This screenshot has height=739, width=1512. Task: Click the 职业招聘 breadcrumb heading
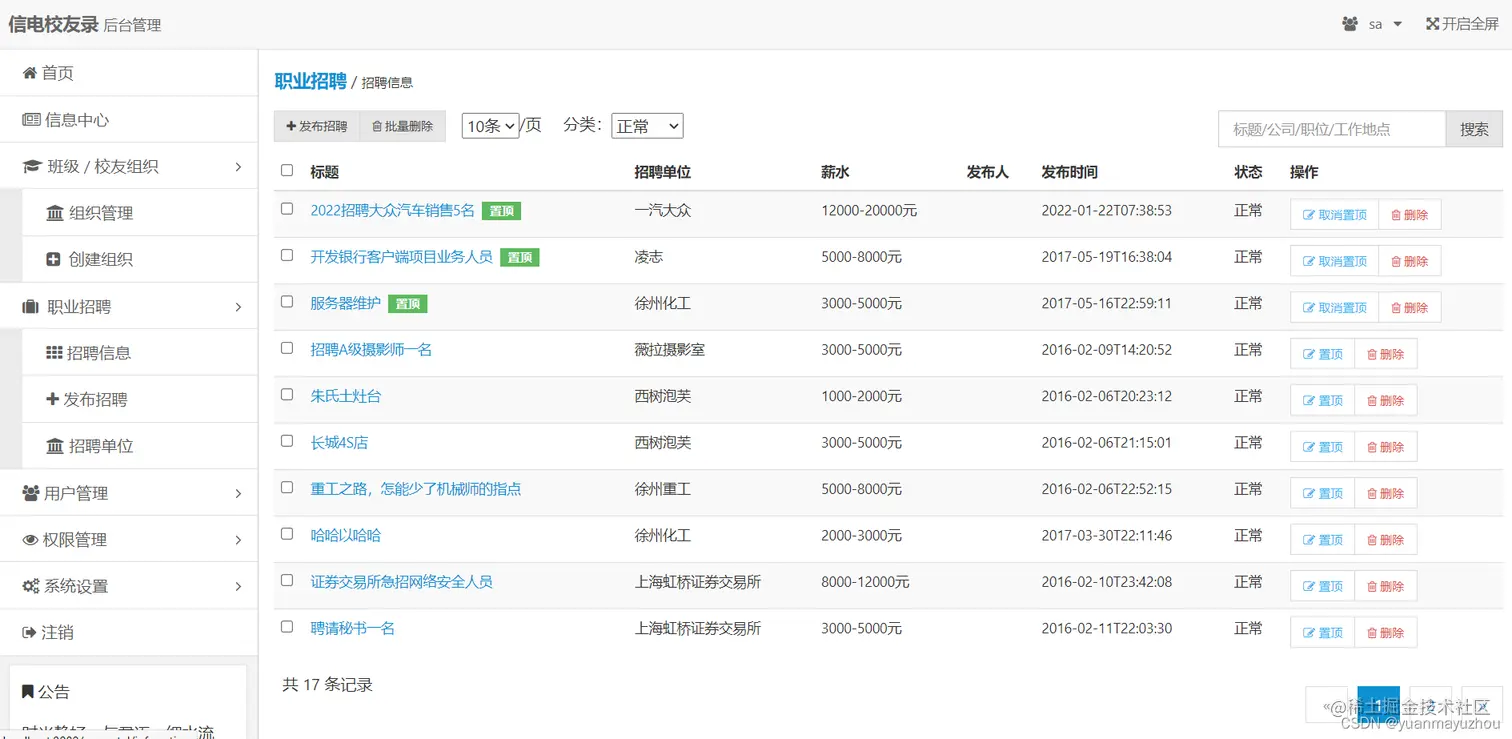tap(311, 81)
